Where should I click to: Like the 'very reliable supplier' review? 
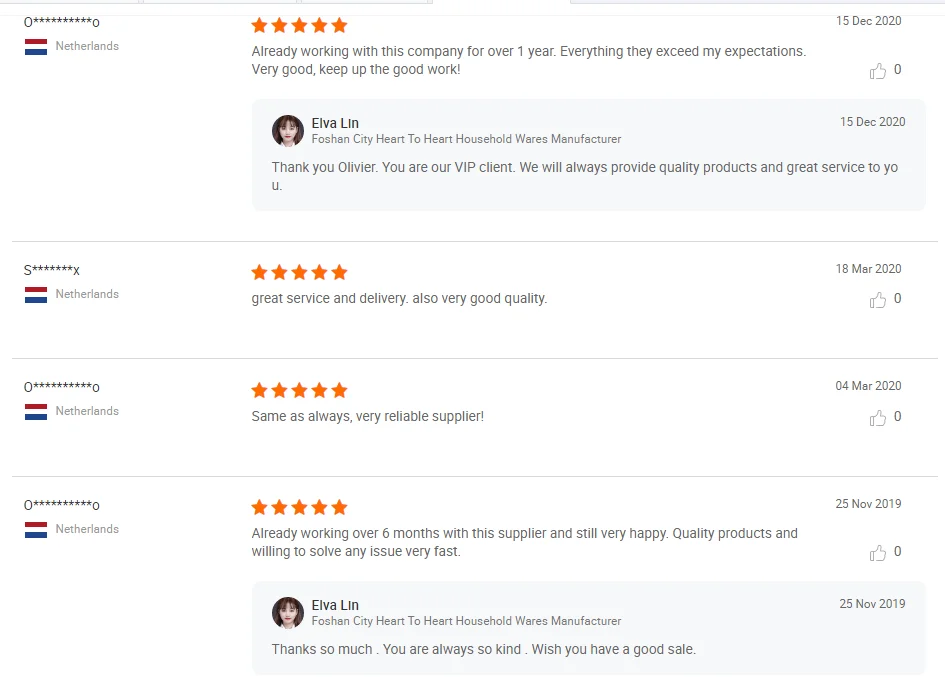point(878,417)
